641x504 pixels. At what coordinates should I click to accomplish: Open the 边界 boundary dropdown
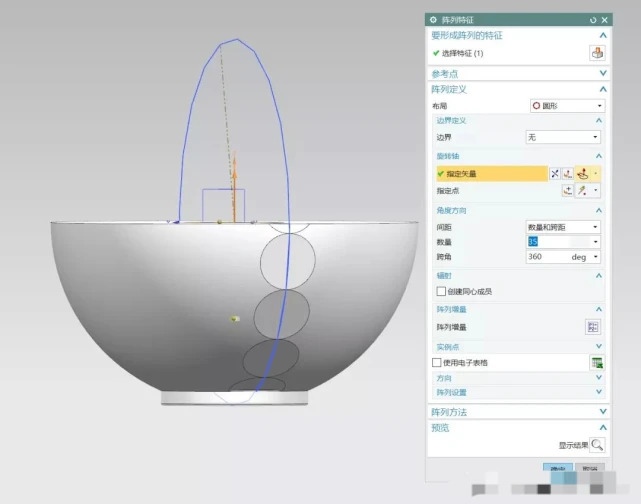[x=563, y=136]
